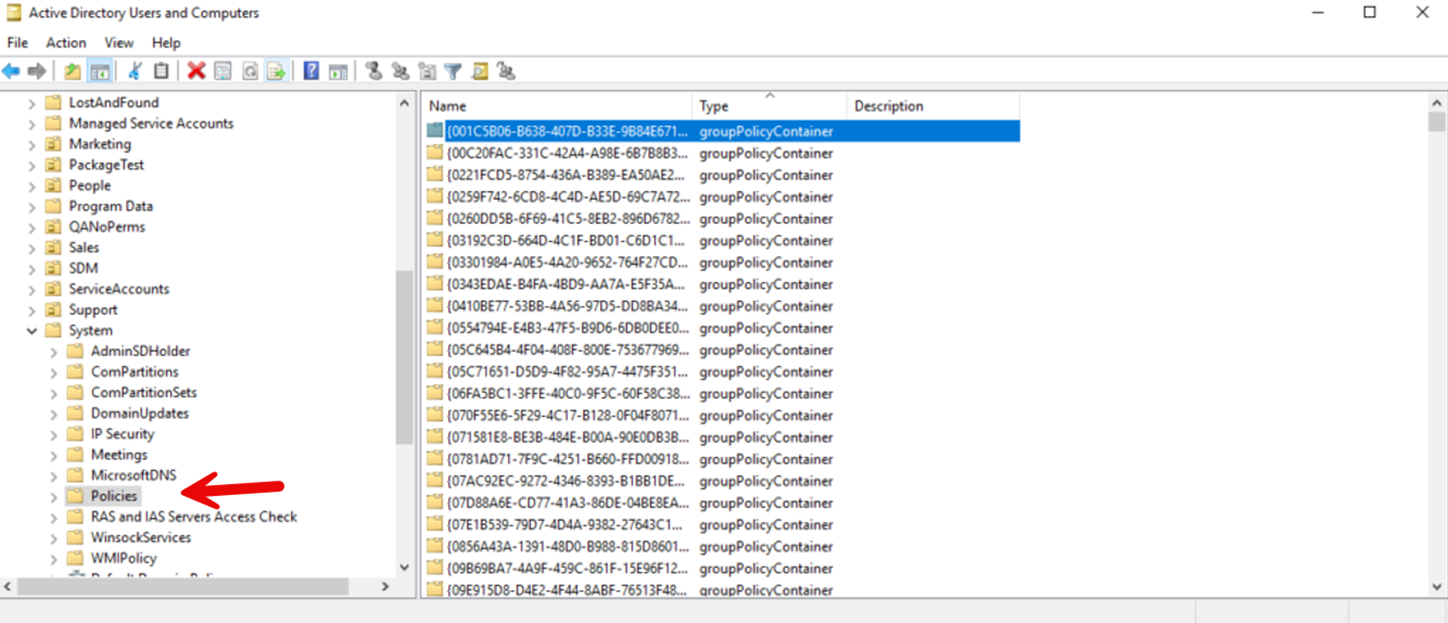The width and height of the screenshot is (1448, 623).
Task: Open the View menu
Action: point(119,42)
